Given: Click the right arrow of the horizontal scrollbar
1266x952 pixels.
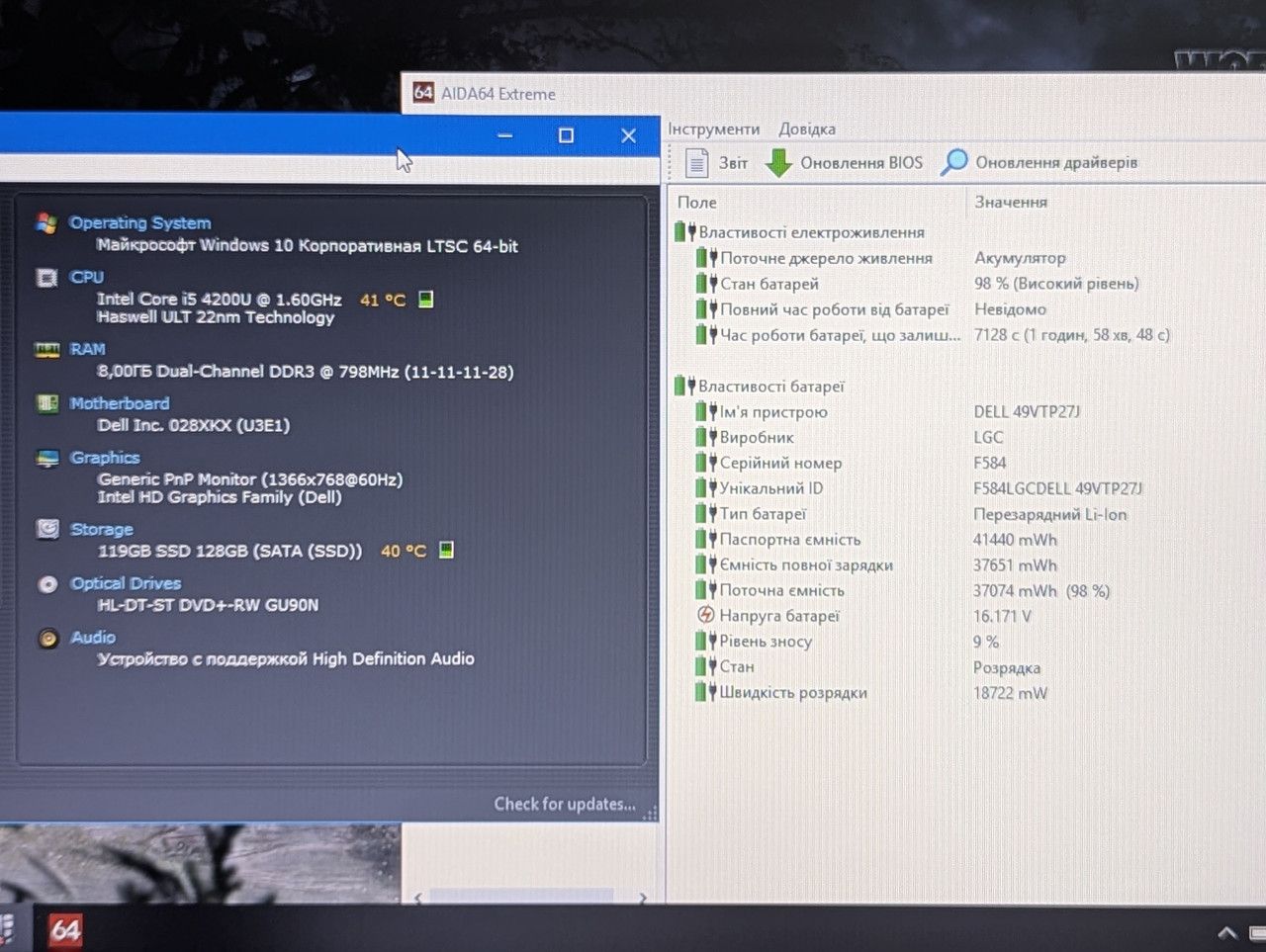Looking at the screenshot, I should (643, 898).
